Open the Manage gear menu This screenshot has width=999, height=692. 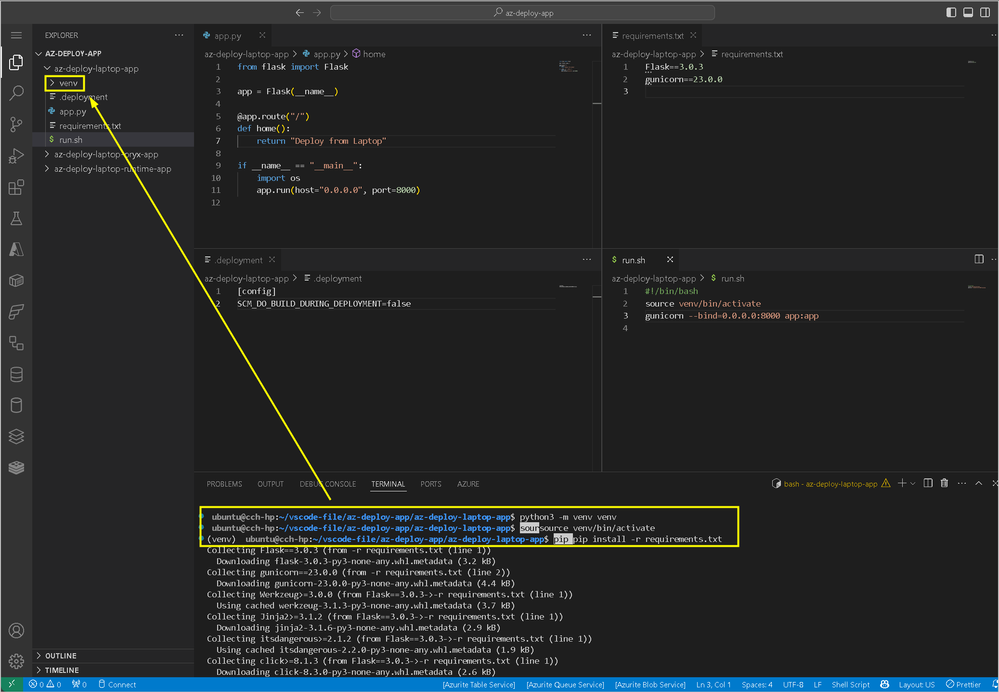click(x=16, y=661)
